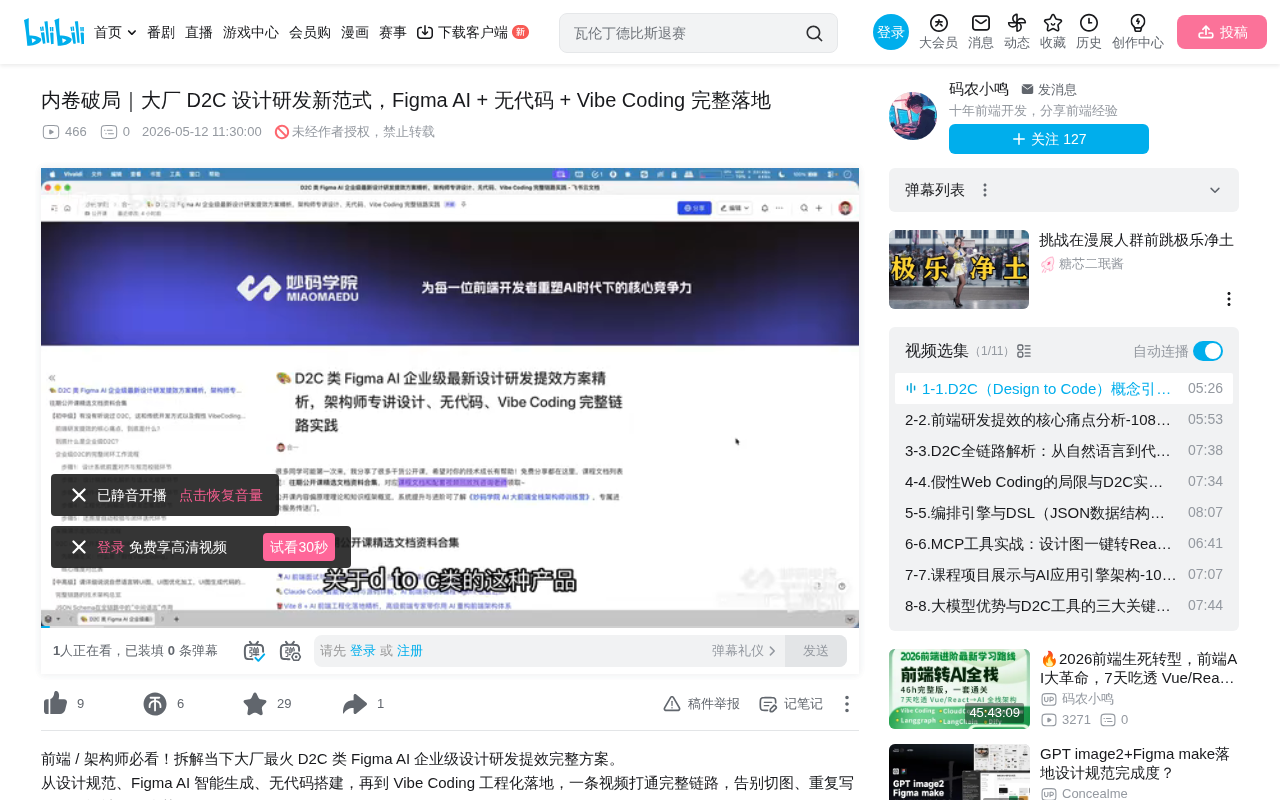Click the coin donate icon
Image resolution: width=1280 pixels, height=800 pixels.
pyautogui.click(x=155, y=704)
